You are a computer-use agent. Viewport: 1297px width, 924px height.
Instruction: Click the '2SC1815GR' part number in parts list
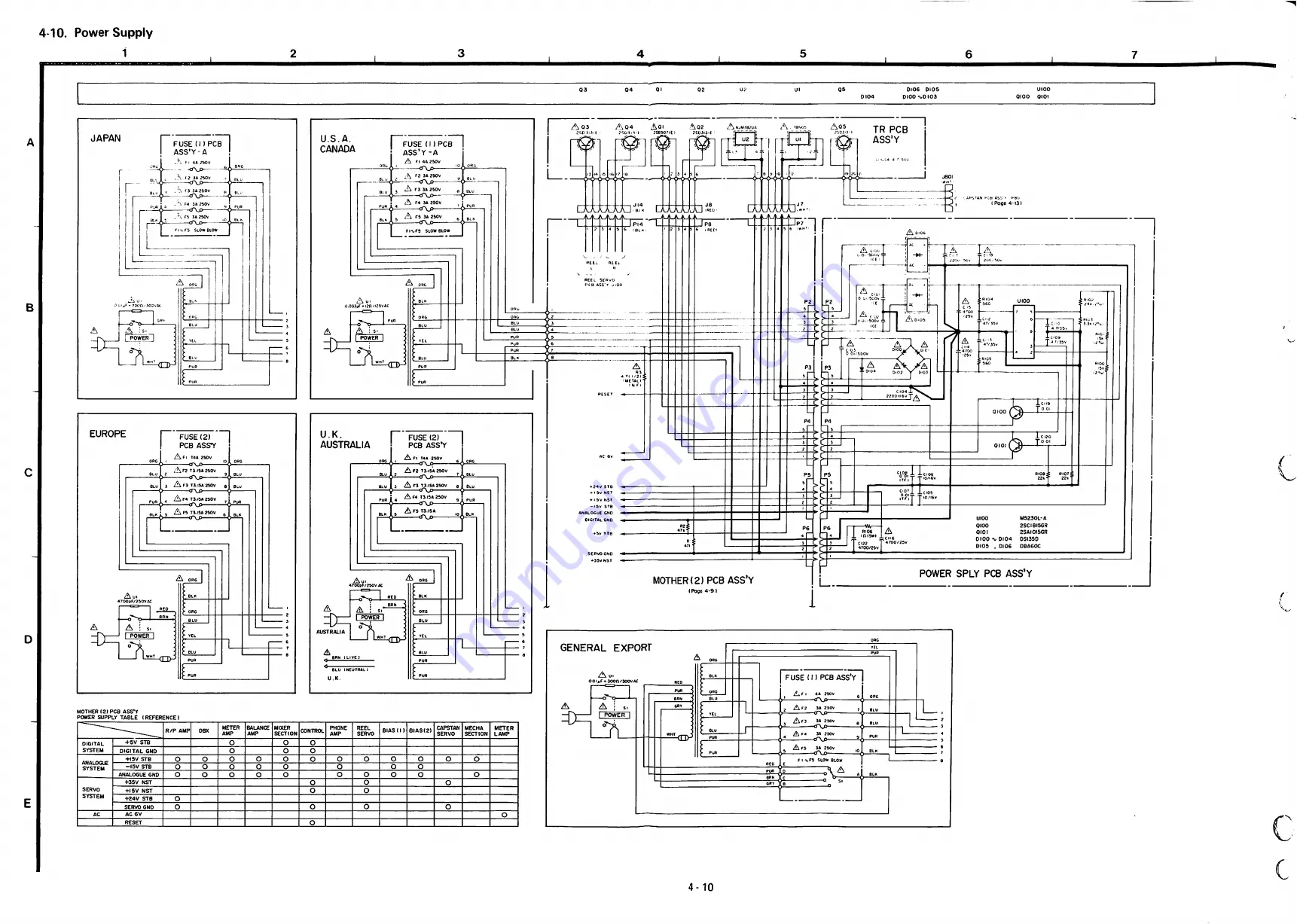[x=1033, y=526]
